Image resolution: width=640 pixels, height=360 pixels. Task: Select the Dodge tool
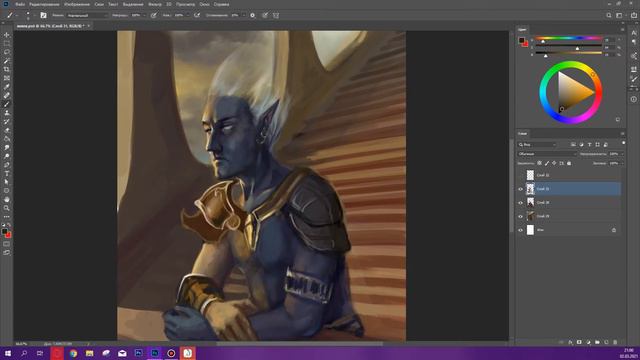coord(7,156)
